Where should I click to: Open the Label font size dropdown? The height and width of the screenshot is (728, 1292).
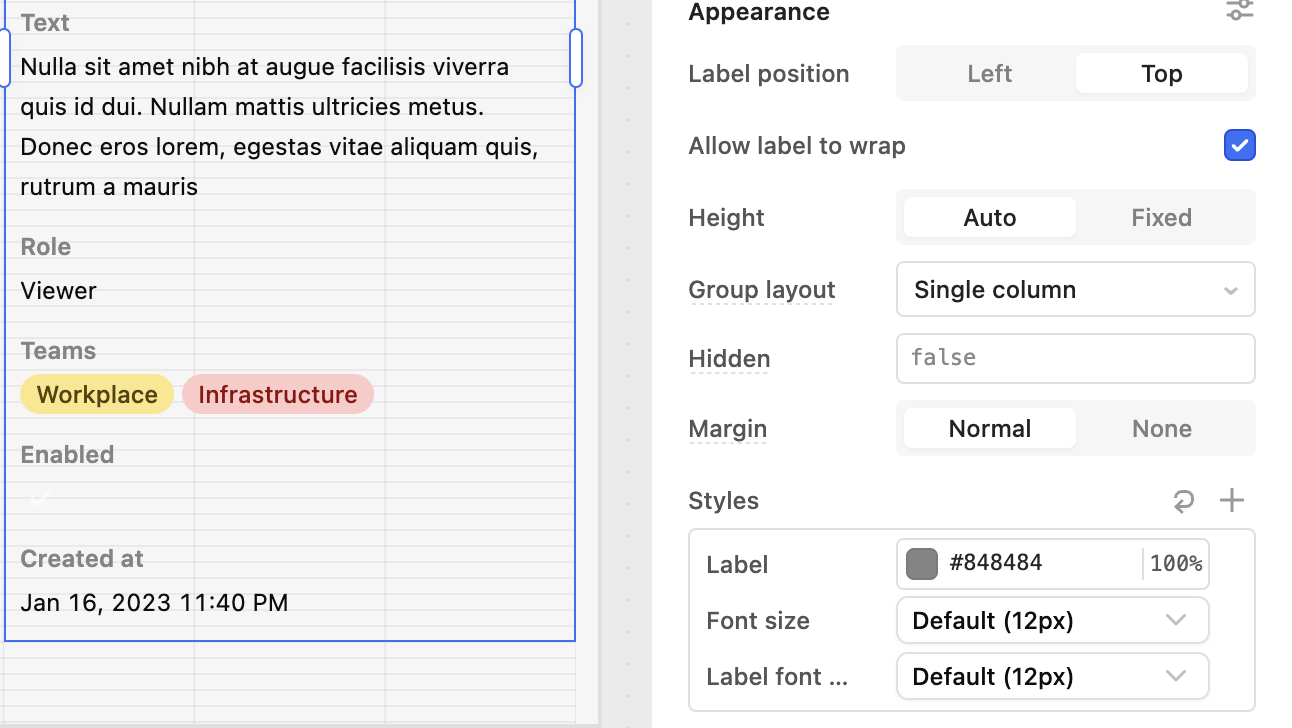[x=1052, y=676]
